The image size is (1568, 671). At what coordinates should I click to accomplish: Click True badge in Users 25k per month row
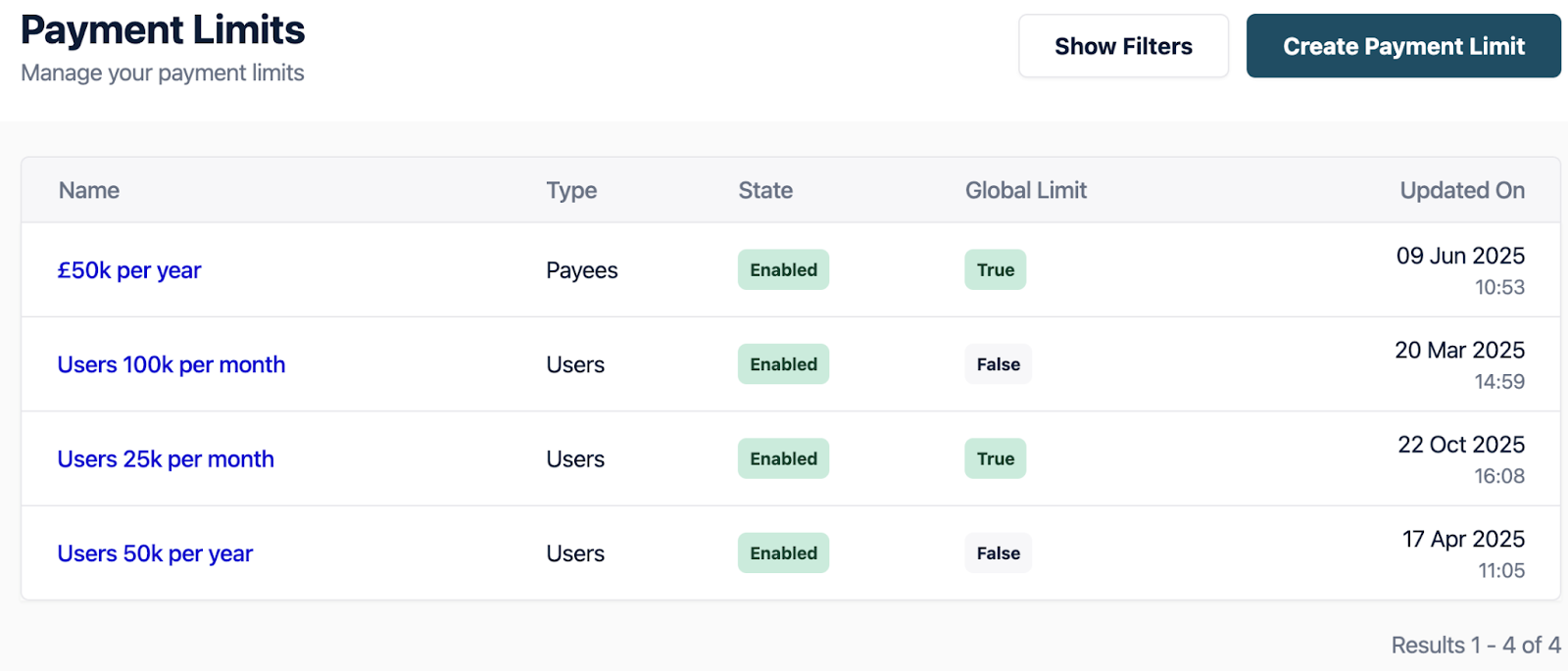(x=995, y=459)
